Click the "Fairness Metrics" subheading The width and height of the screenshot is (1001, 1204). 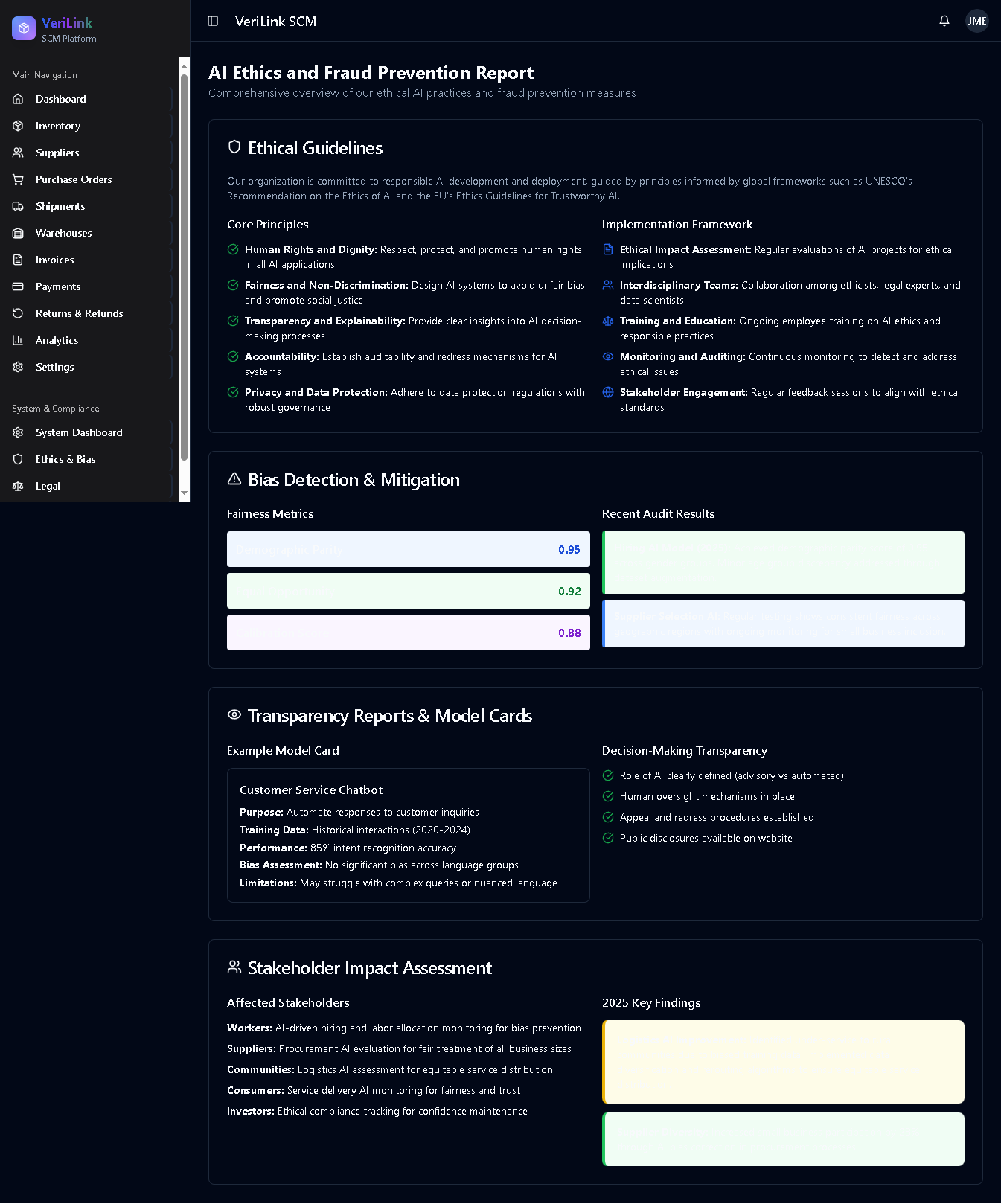tap(270, 513)
